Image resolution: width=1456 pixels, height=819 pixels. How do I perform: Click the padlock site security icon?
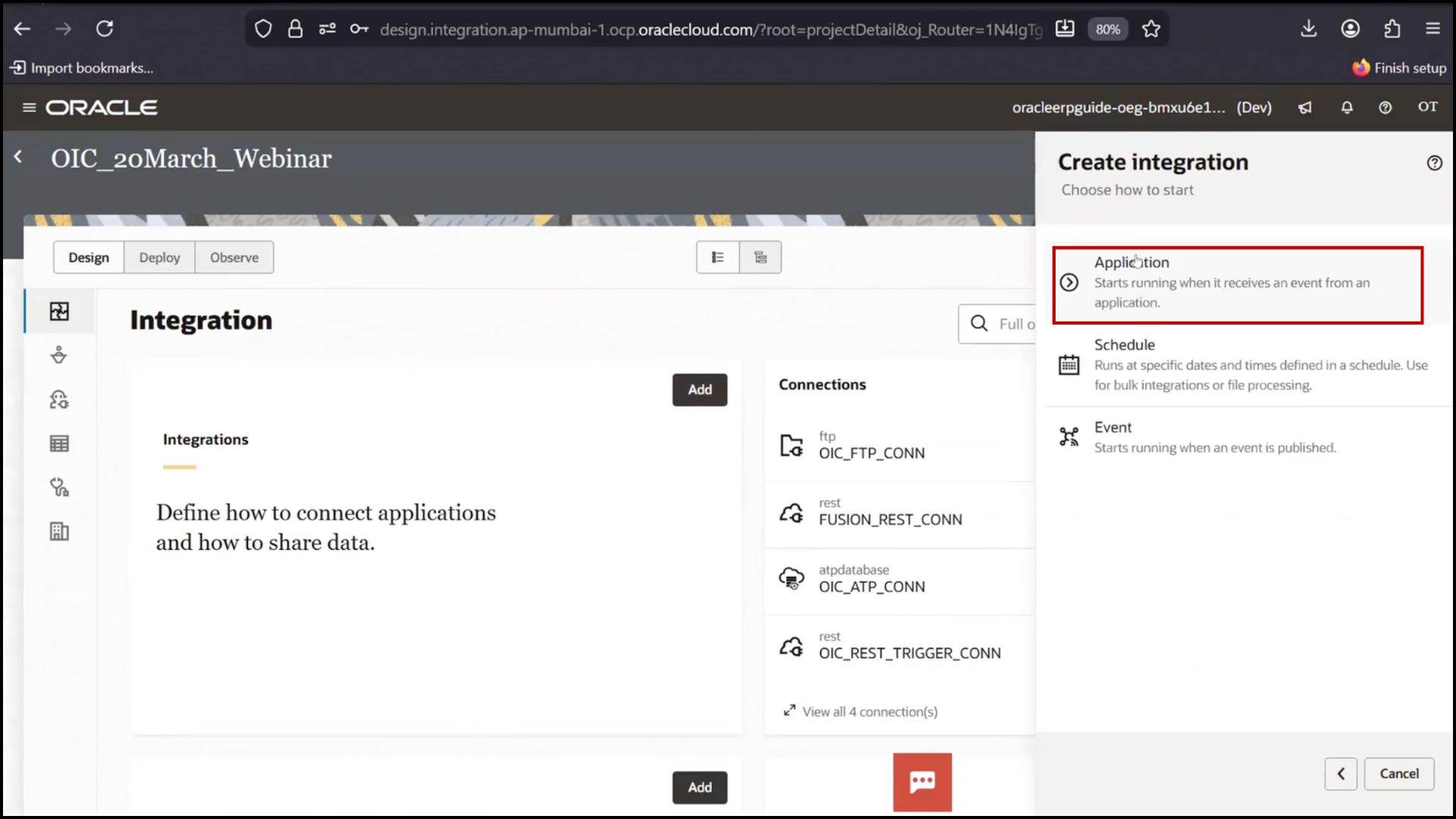(295, 29)
